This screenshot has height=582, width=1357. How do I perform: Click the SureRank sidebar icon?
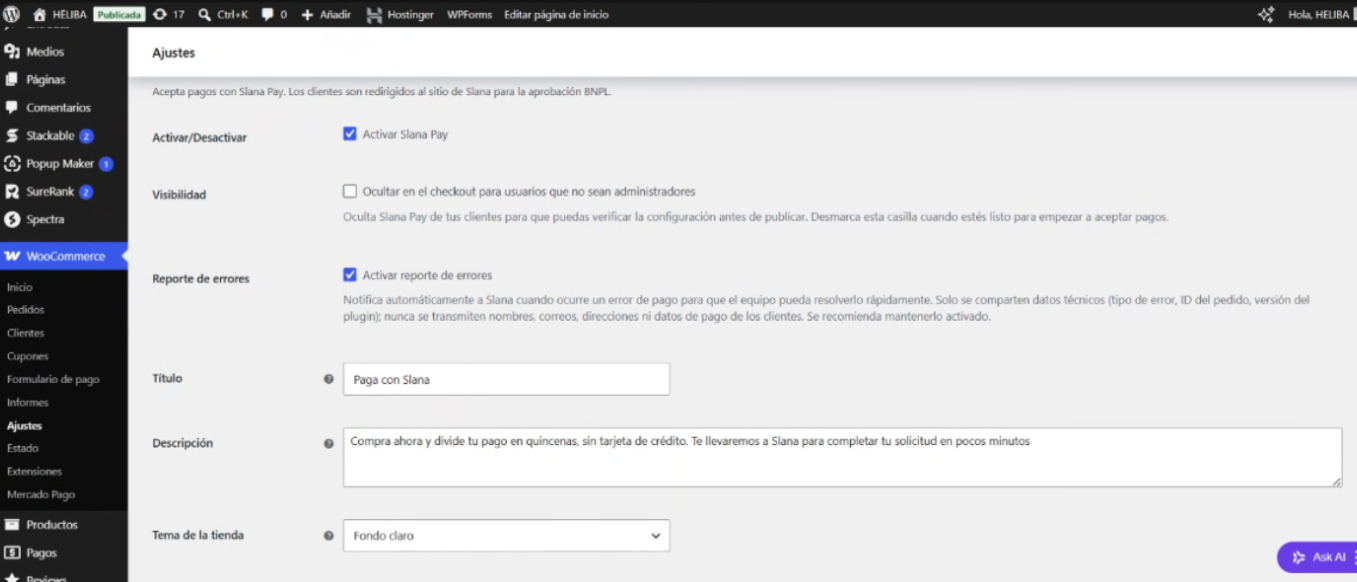click(x=12, y=191)
